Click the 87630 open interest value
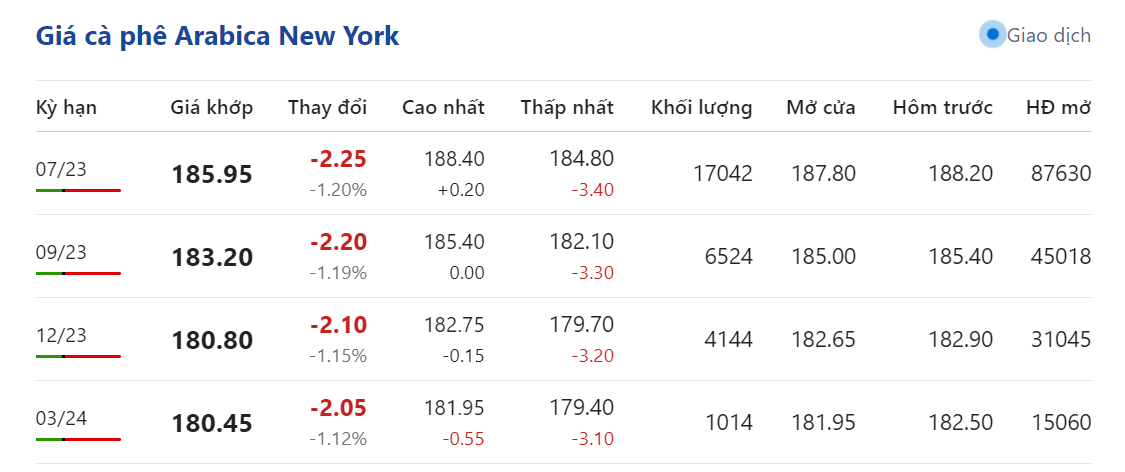 pos(1060,174)
